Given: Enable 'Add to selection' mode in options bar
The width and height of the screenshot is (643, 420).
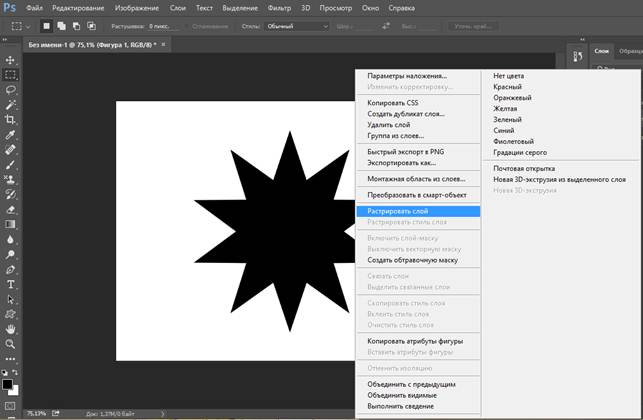Looking at the screenshot, I should coord(60,26).
